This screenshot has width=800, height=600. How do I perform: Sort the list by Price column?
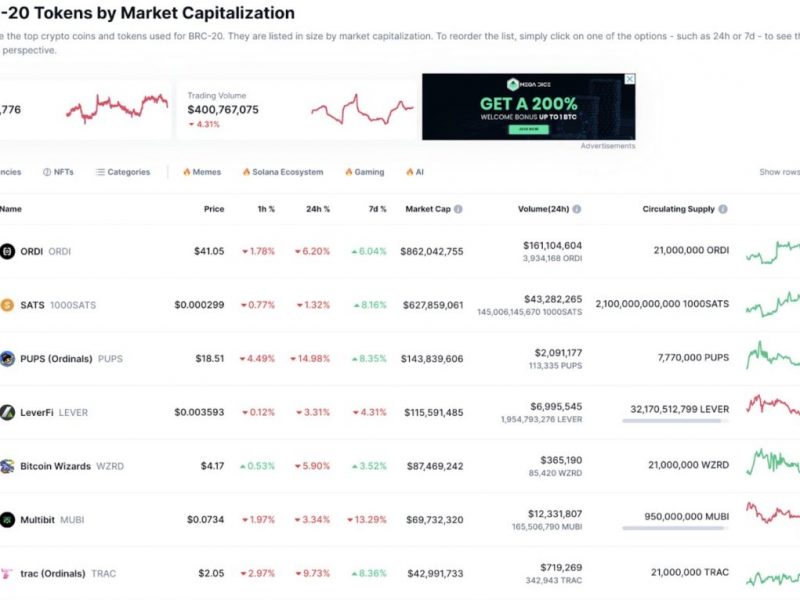[x=214, y=209]
